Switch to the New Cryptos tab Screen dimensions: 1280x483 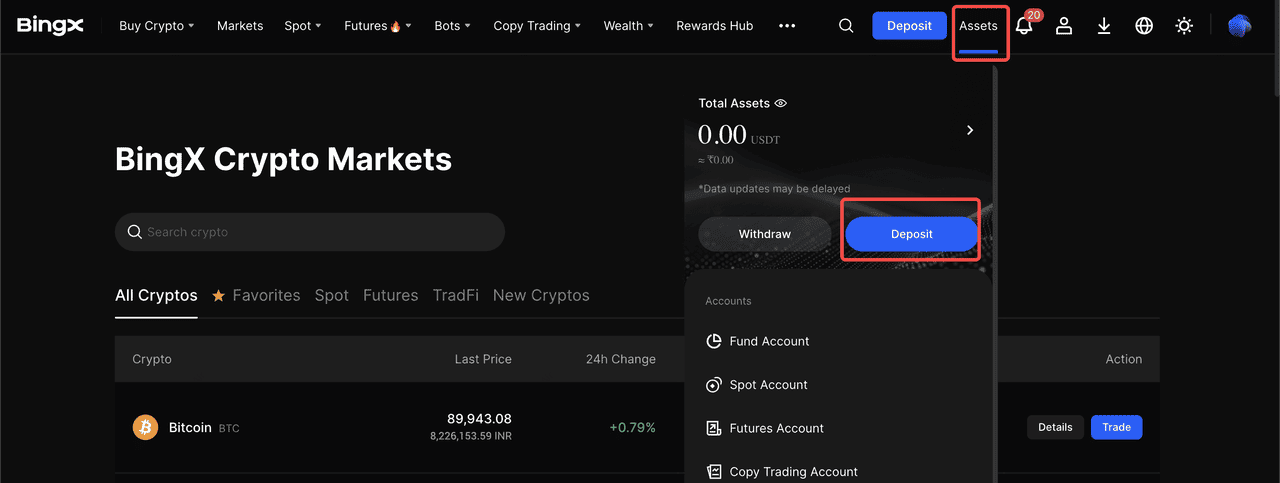click(x=541, y=296)
